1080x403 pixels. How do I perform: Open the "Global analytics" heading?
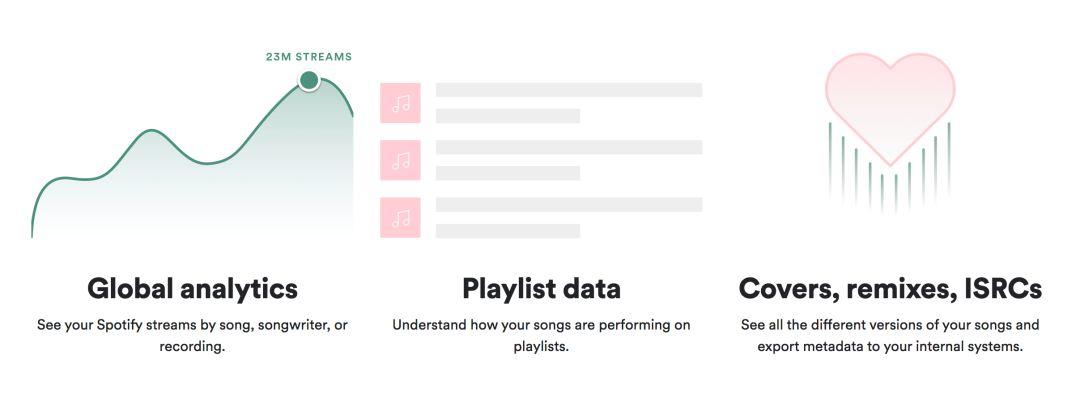tap(193, 289)
